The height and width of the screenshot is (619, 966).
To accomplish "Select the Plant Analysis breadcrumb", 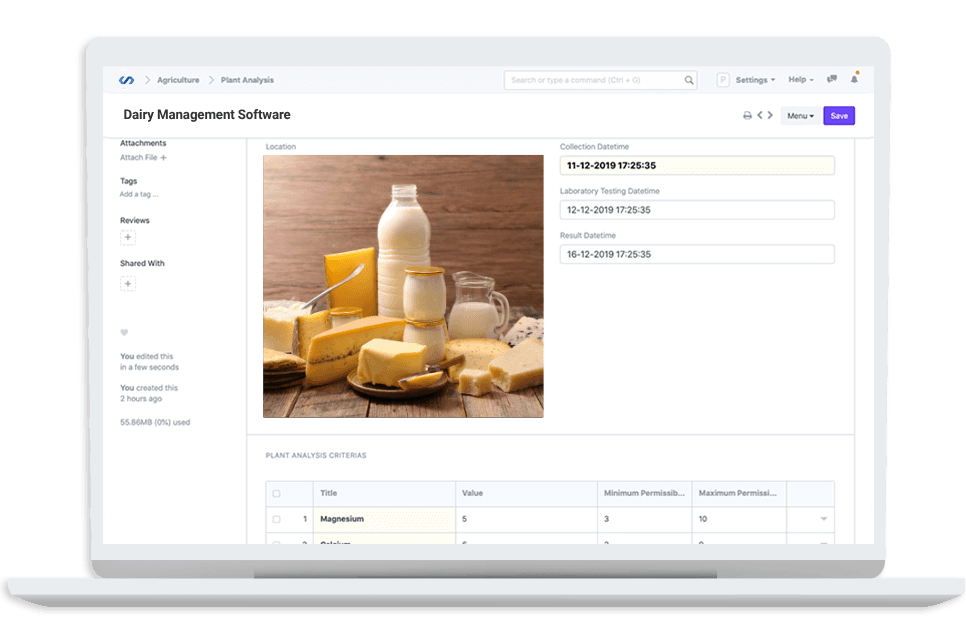I will [x=246, y=79].
